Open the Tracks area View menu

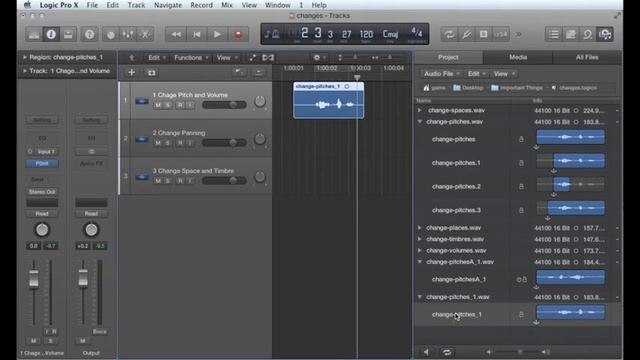point(226,58)
